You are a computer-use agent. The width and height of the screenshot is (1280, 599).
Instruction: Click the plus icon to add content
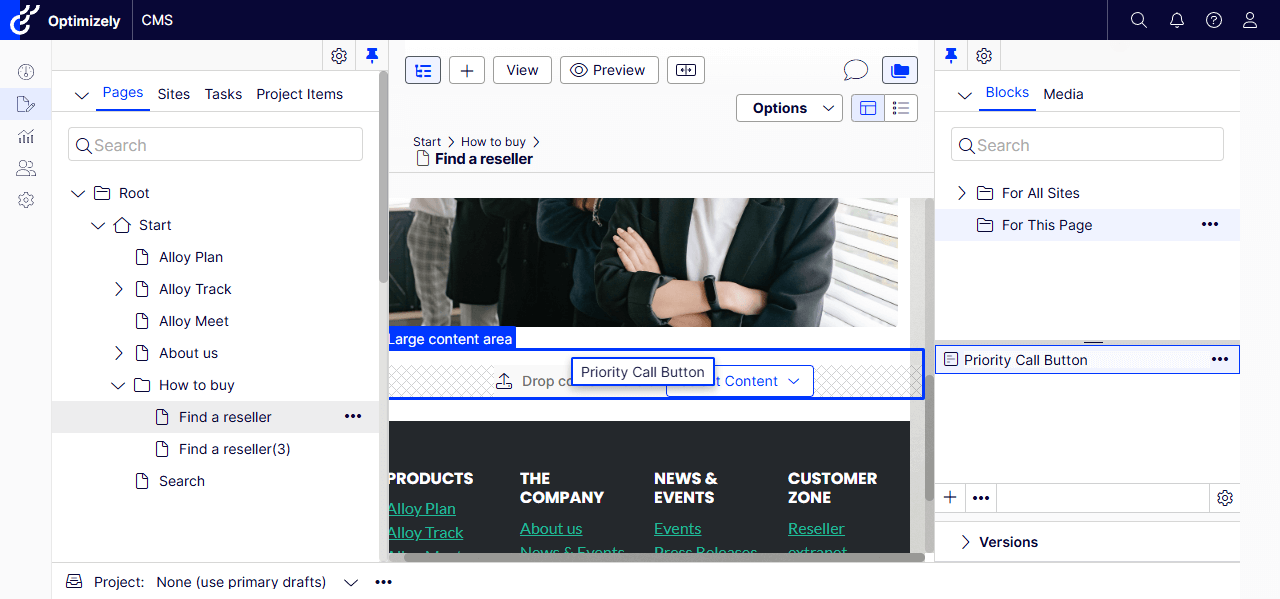tap(466, 70)
